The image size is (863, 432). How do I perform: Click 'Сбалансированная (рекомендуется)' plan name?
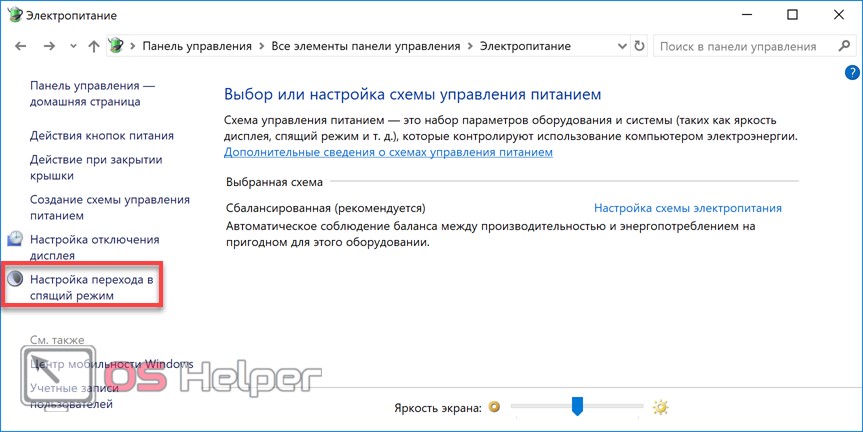tap(326, 209)
